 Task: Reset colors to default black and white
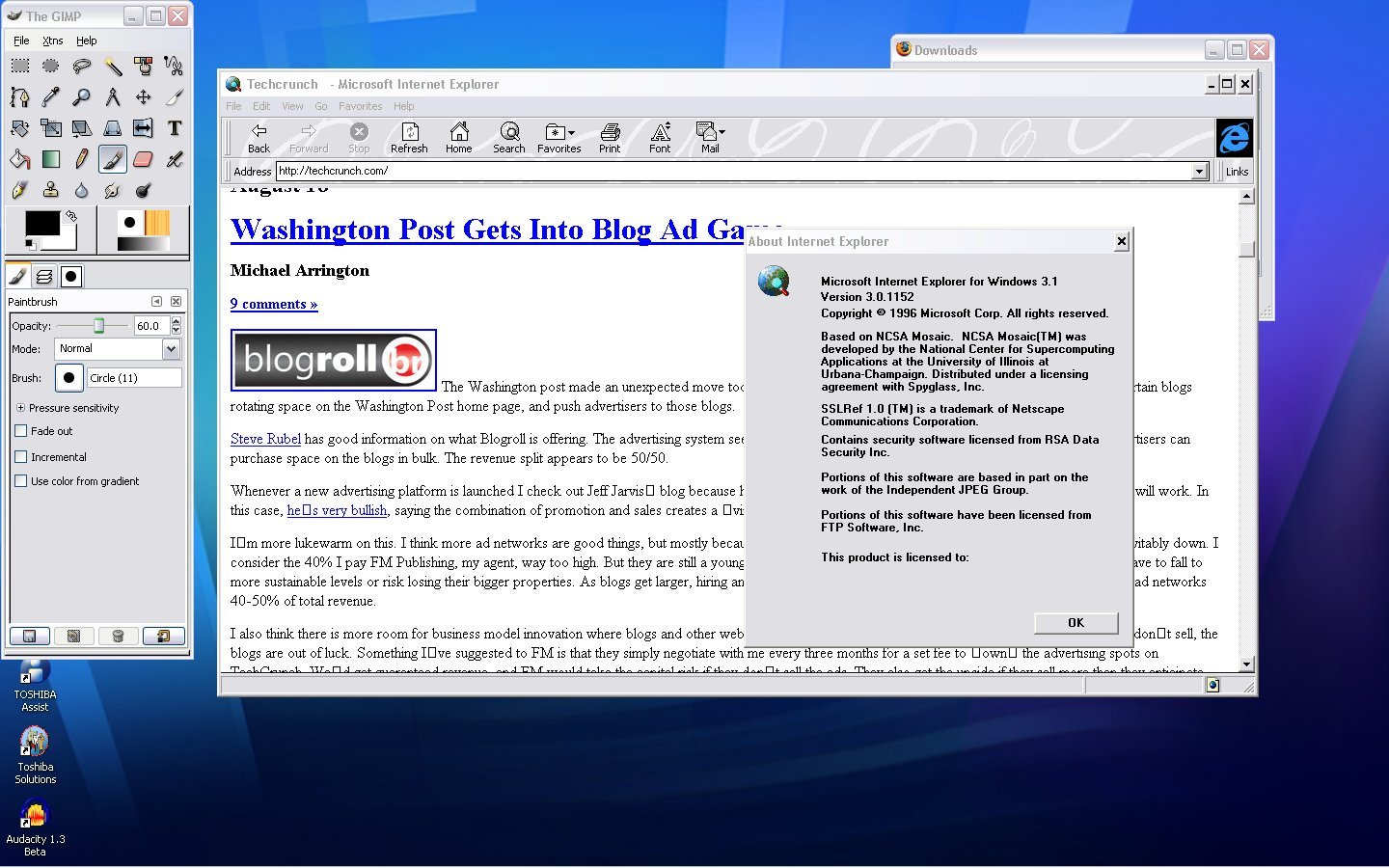30,245
